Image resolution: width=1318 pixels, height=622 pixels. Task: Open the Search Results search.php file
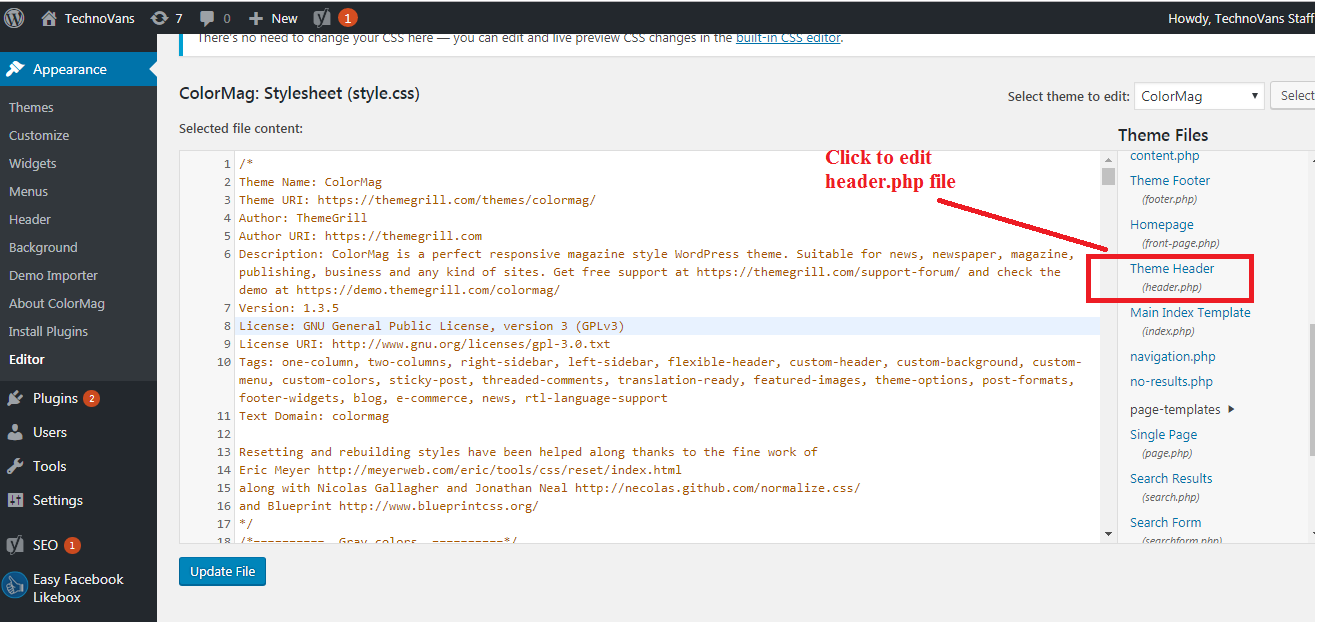(1171, 478)
